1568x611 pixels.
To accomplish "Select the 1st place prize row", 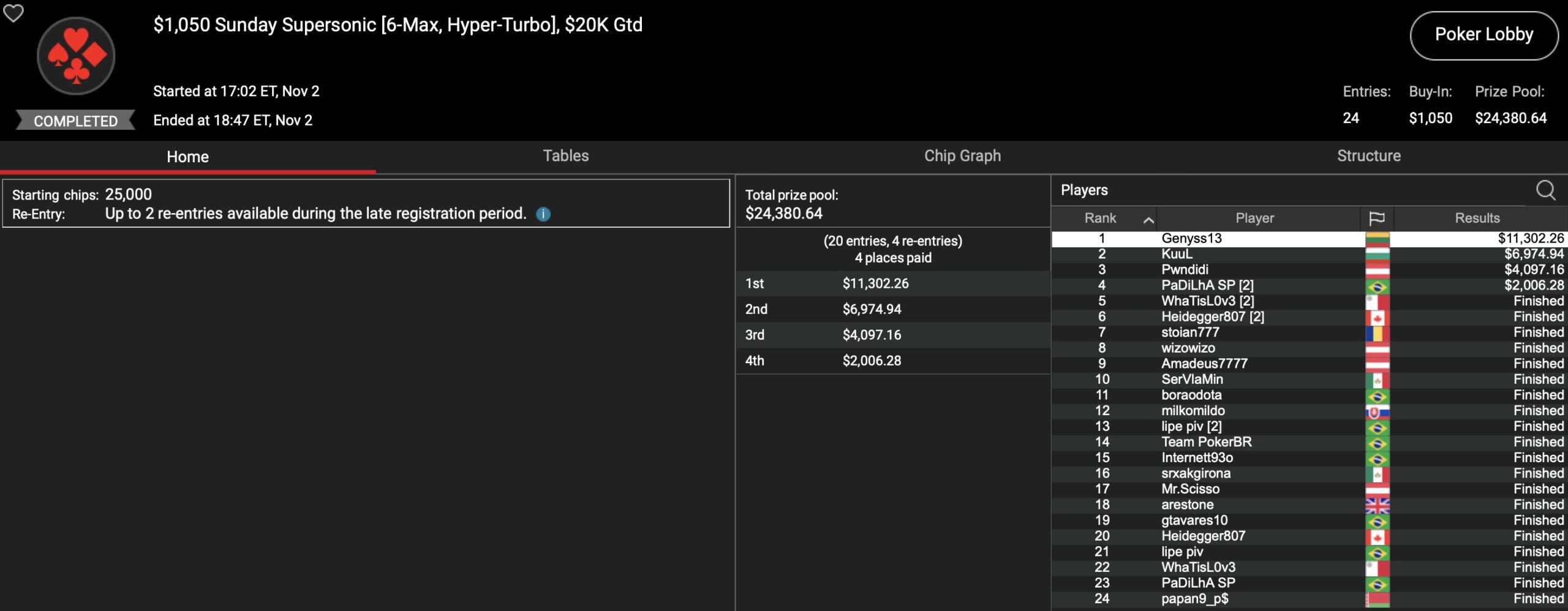I will coord(892,283).
